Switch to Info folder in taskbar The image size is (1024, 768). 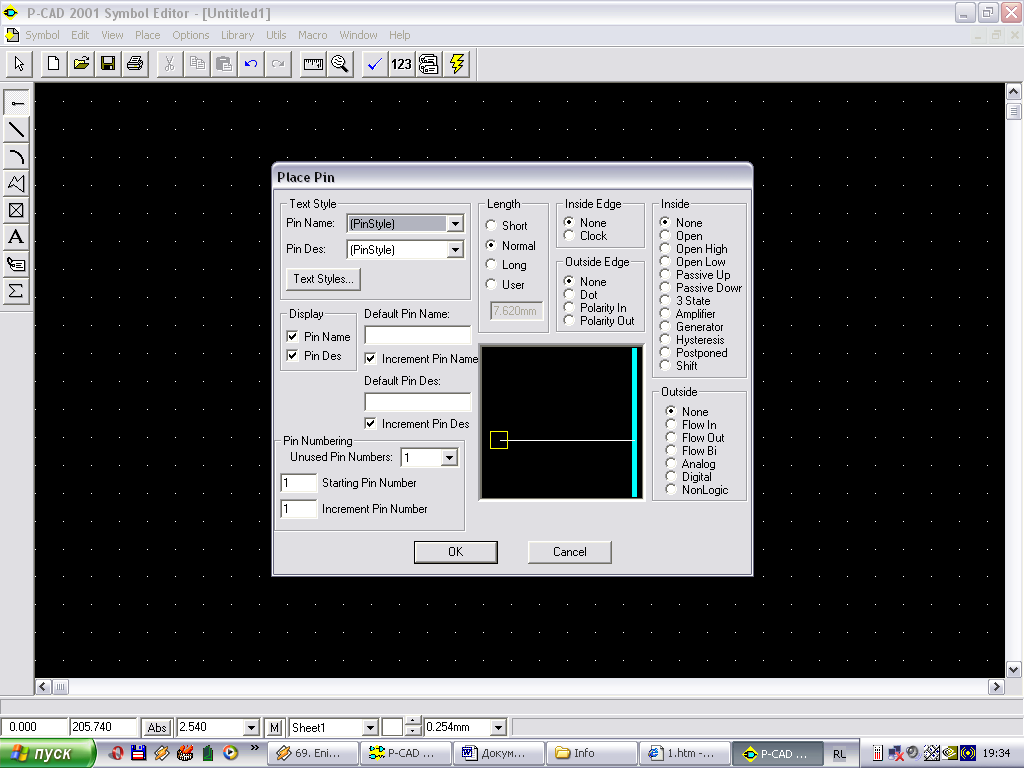590,754
